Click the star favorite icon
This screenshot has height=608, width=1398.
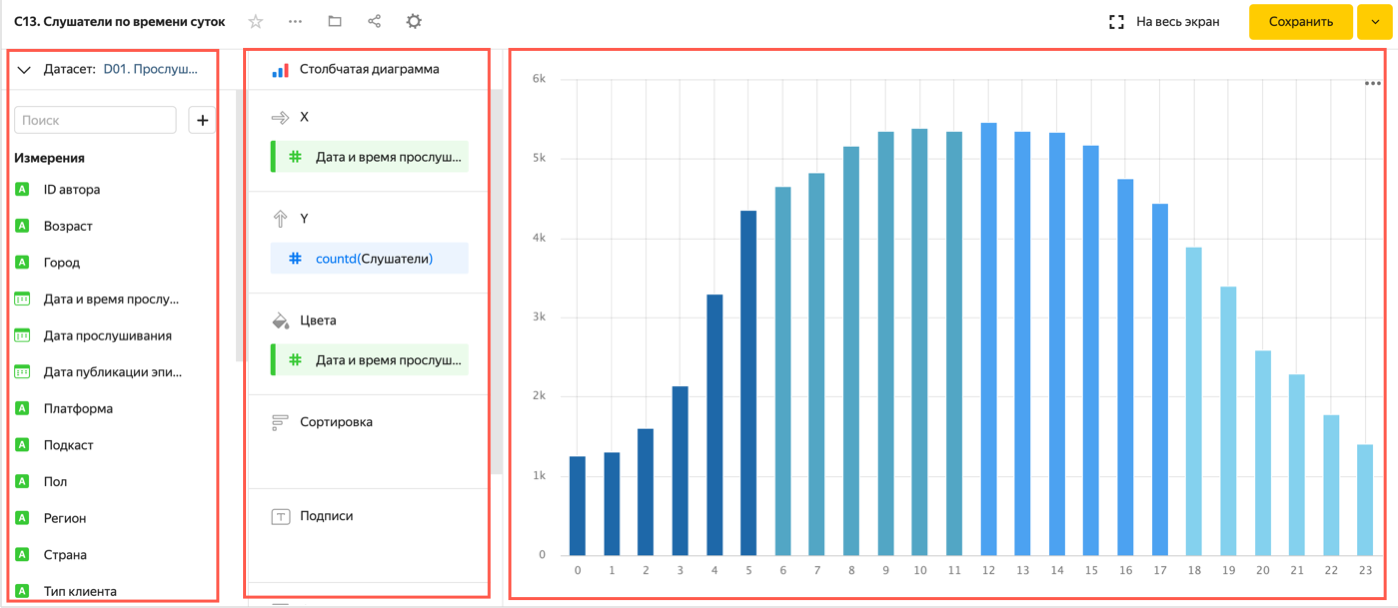(255, 21)
